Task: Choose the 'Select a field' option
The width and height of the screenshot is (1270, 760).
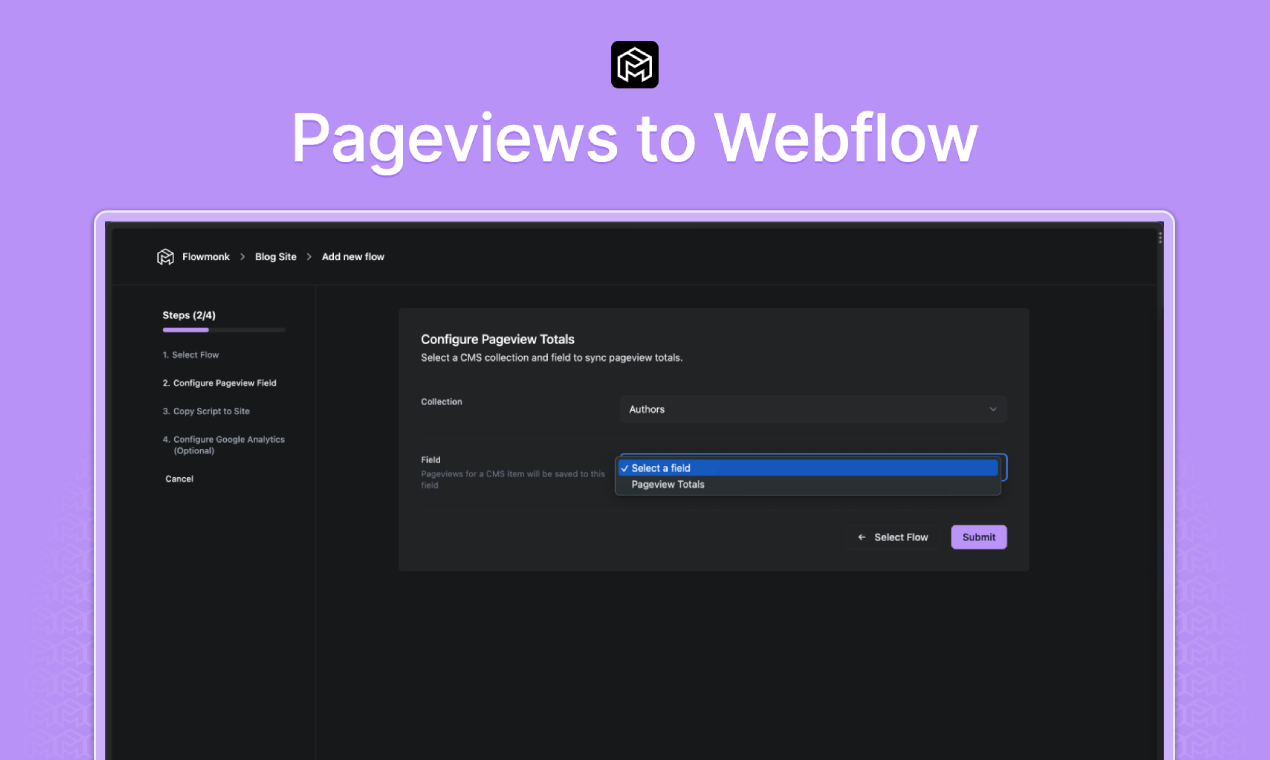Action: (808, 468)
